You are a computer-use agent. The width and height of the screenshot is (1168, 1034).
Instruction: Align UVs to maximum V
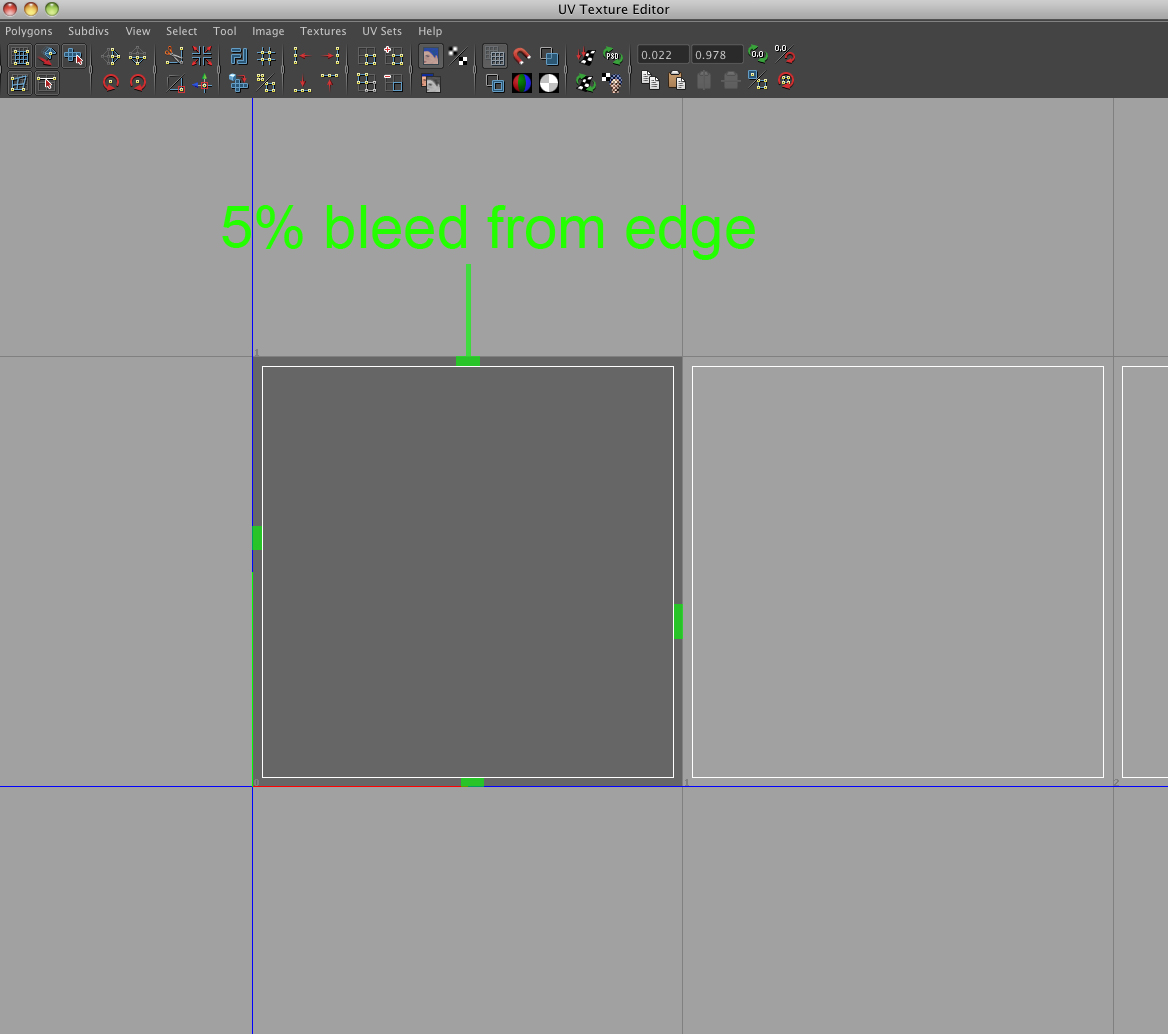(330, 83)
